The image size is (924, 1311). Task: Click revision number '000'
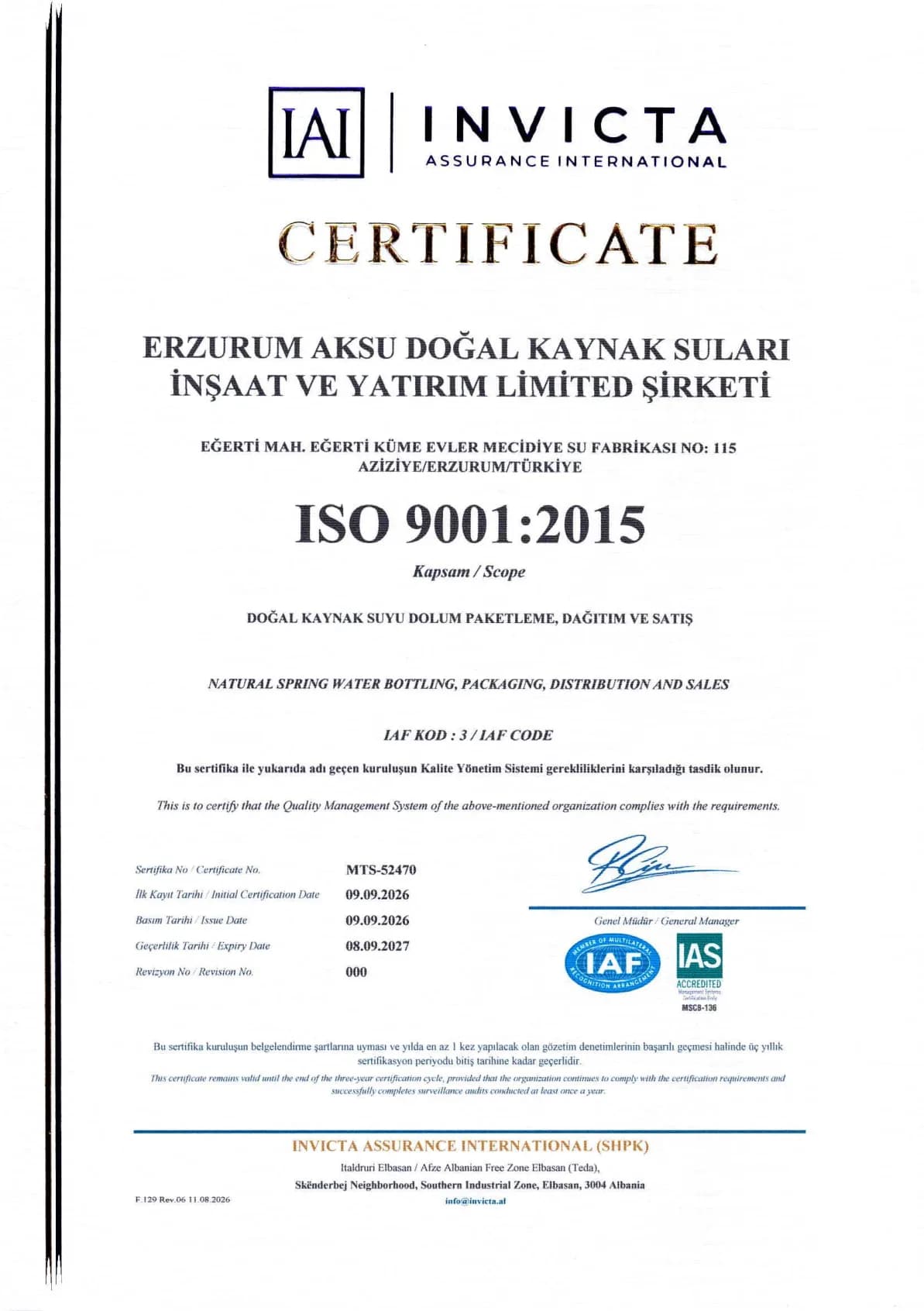pos(356,972)
